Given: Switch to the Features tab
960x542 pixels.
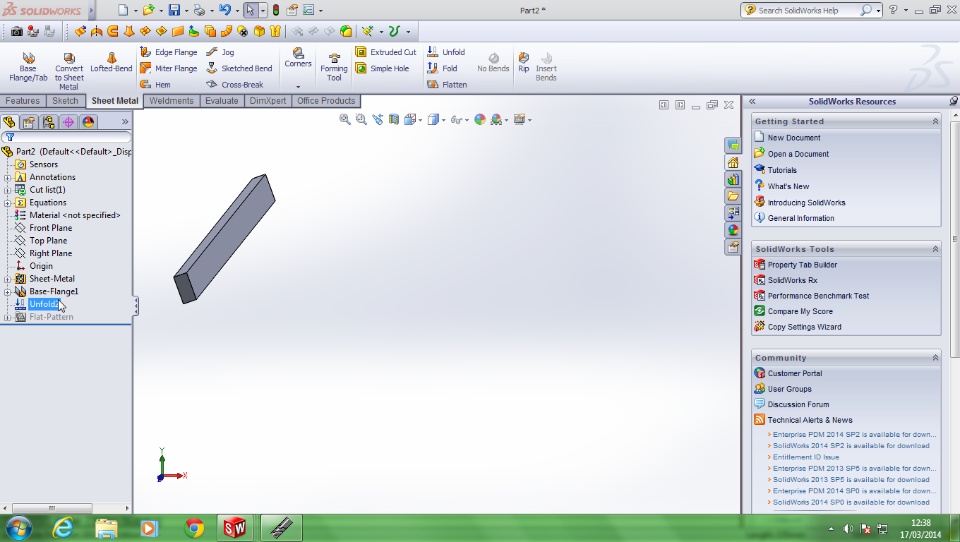Looking at the screenshot, I should click(22, 101).
